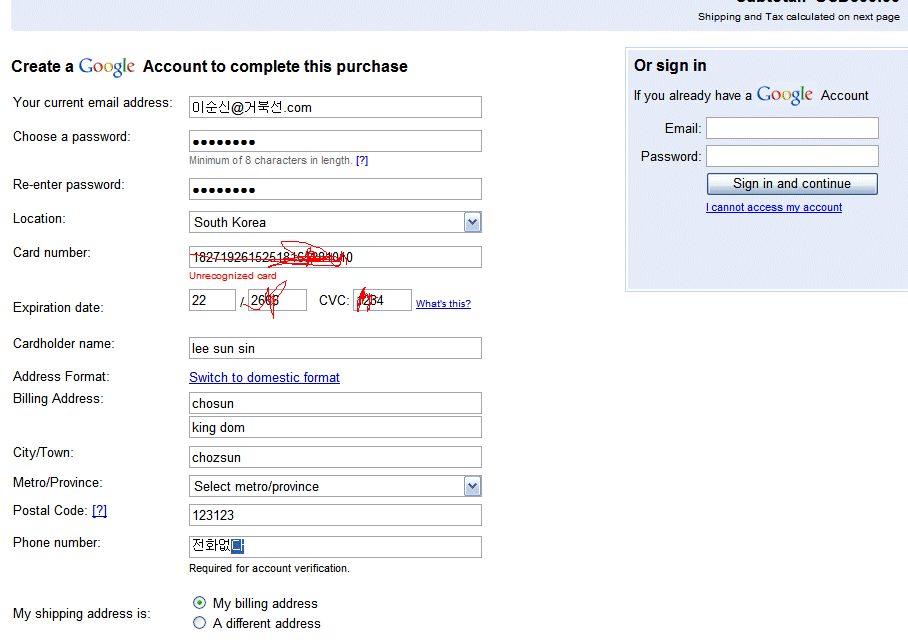Focus the sign-in Password field
Image resolution: width=908 pixels, height=643 pixels.
pyautogui.click(x=791, y=156)
